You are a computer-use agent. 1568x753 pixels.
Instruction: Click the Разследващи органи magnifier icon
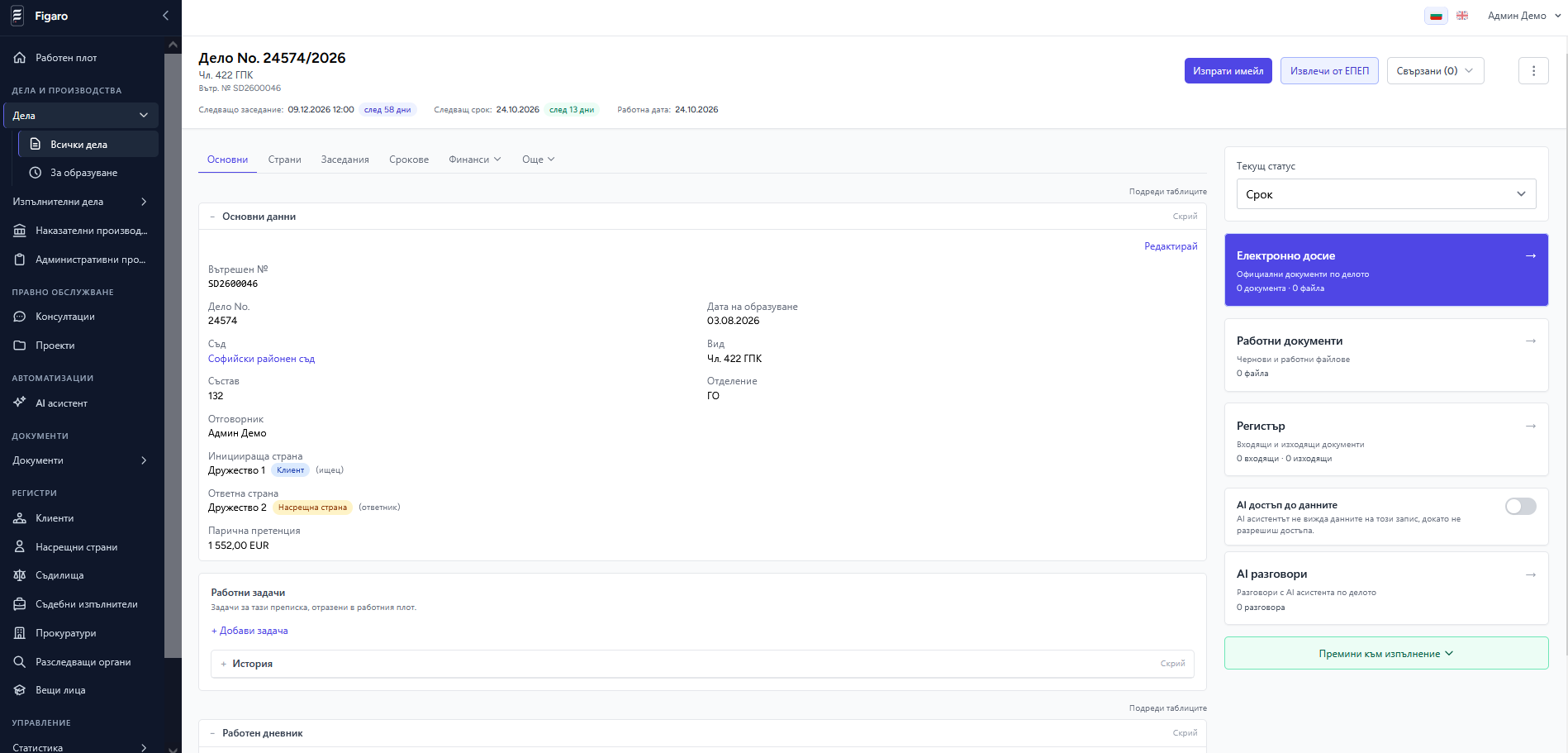20,662
